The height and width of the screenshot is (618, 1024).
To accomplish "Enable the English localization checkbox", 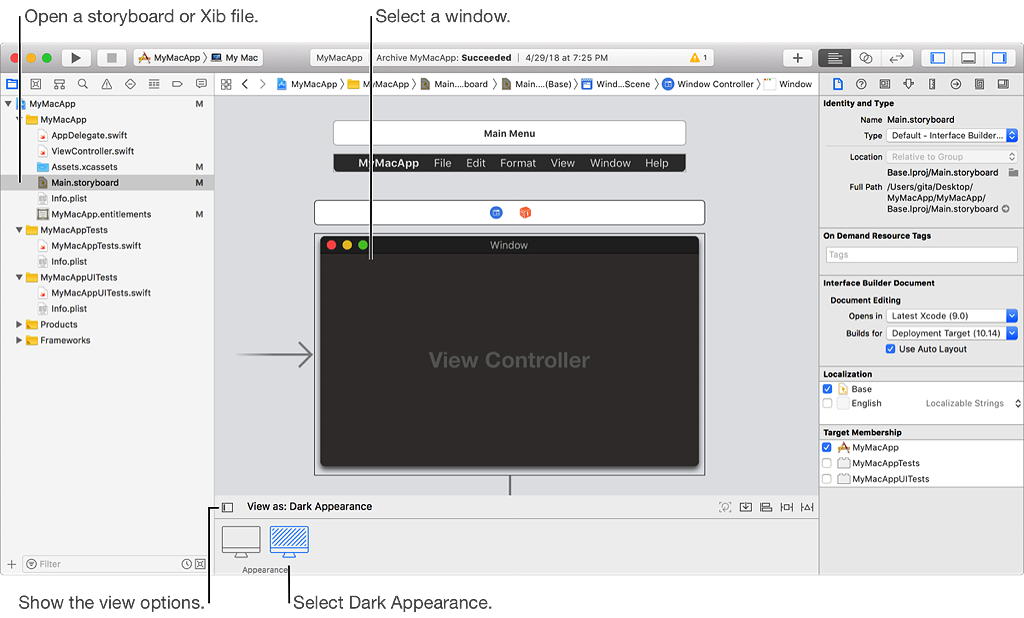I will pyautogui.click(x=827, y=403).
